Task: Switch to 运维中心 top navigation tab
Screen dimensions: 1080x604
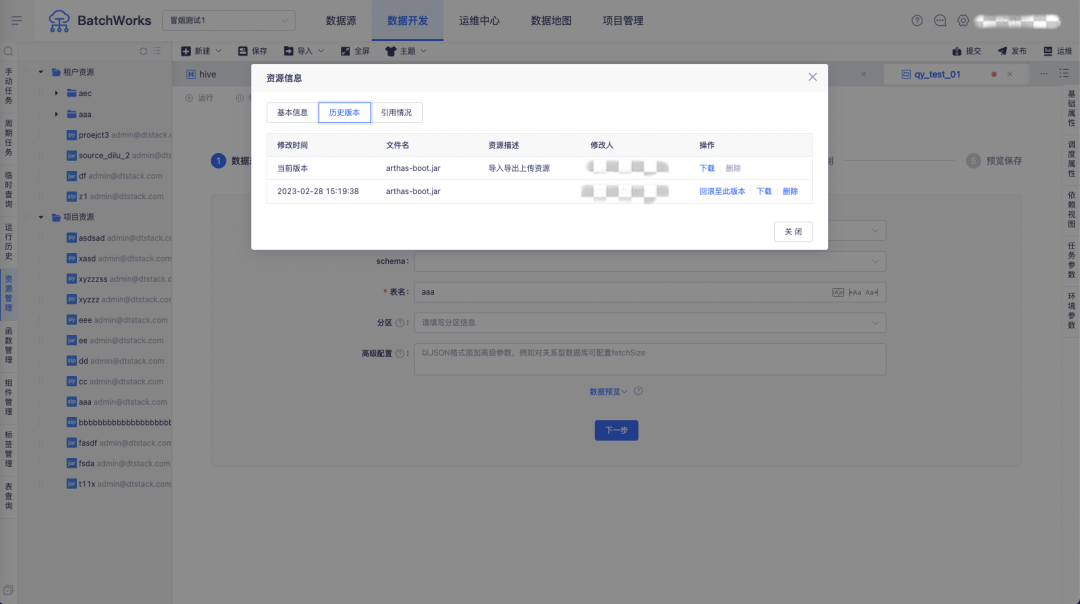Action: pyautogui.click(x=479, y=20)
